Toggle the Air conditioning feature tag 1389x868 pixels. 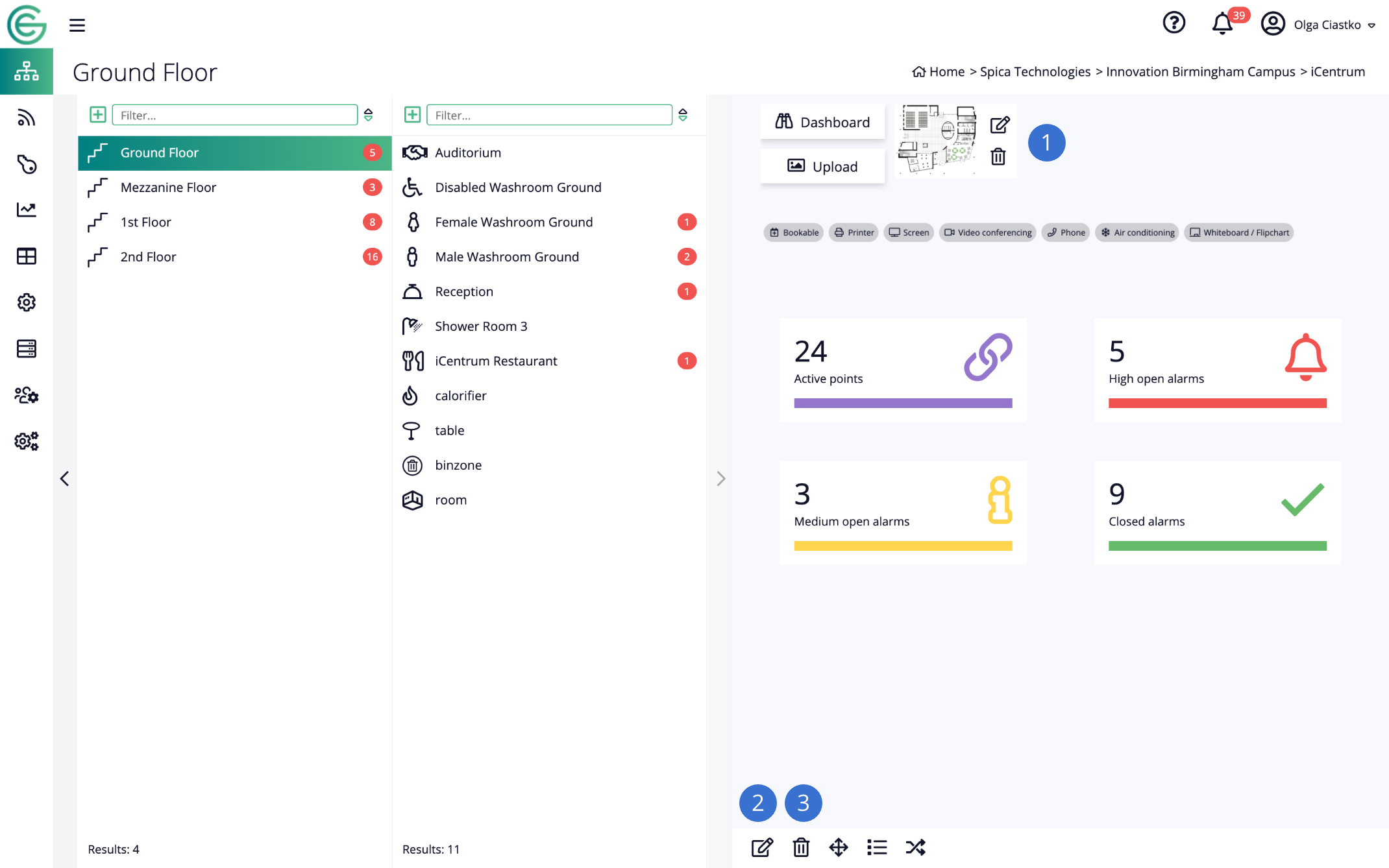(x=1137, y=232)
